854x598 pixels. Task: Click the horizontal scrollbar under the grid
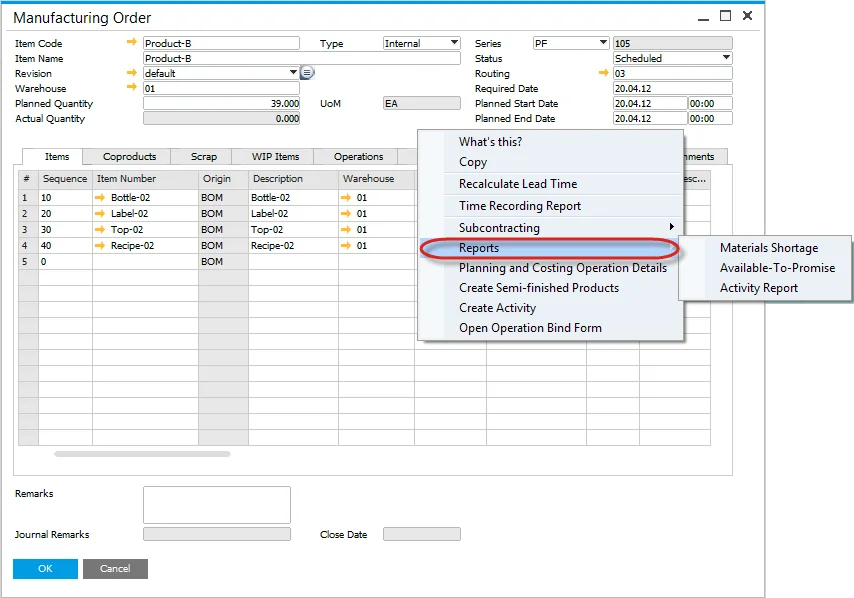tap(142, 454)
